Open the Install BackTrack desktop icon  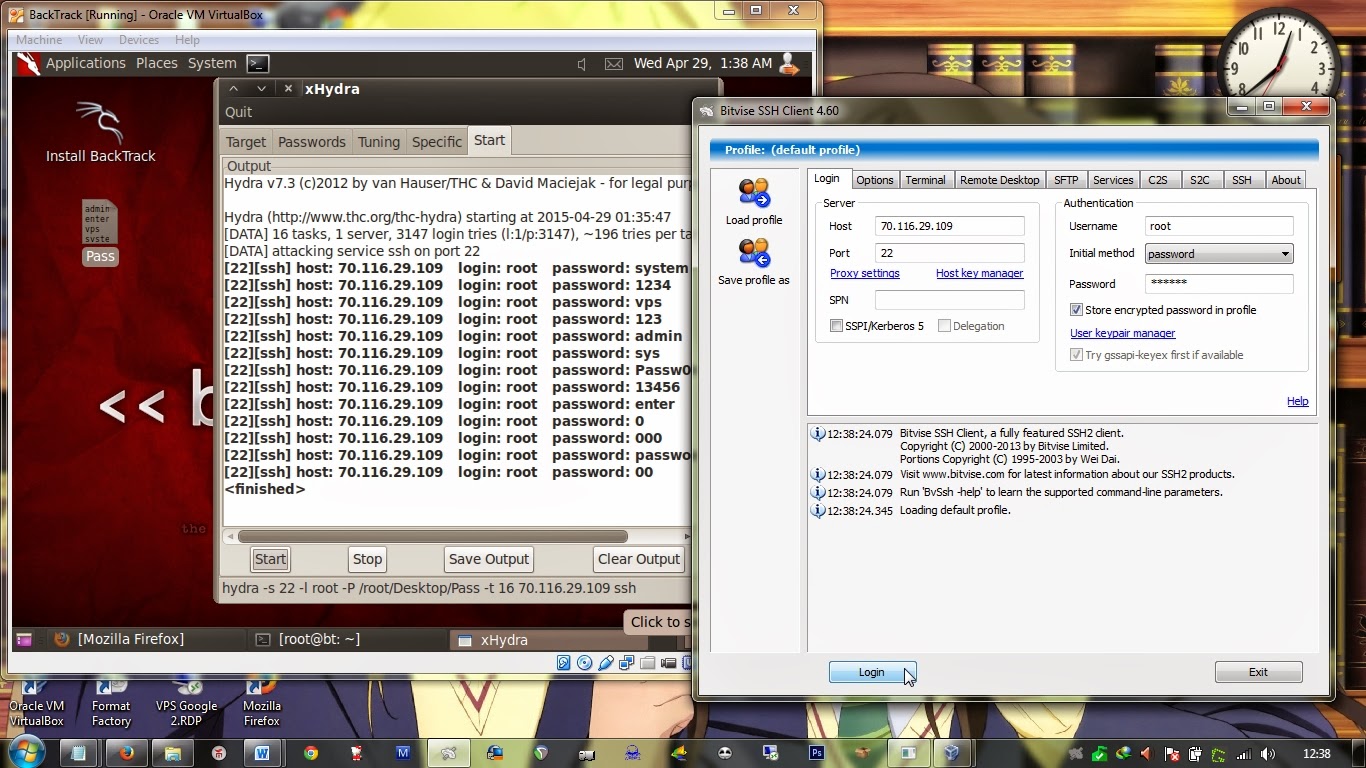[x=100, y=133]
